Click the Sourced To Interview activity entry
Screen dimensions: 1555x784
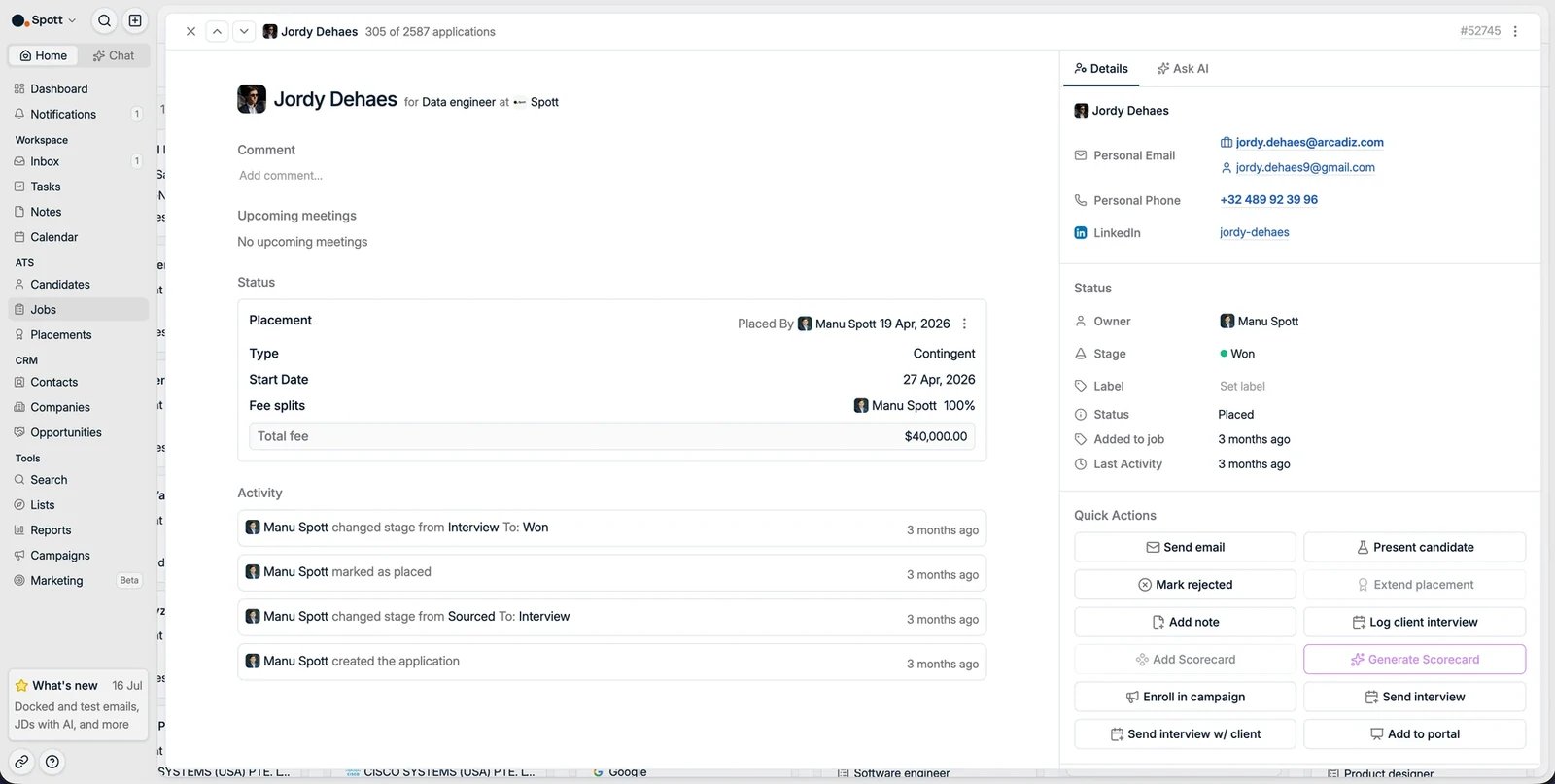click(x=611, y=618)
